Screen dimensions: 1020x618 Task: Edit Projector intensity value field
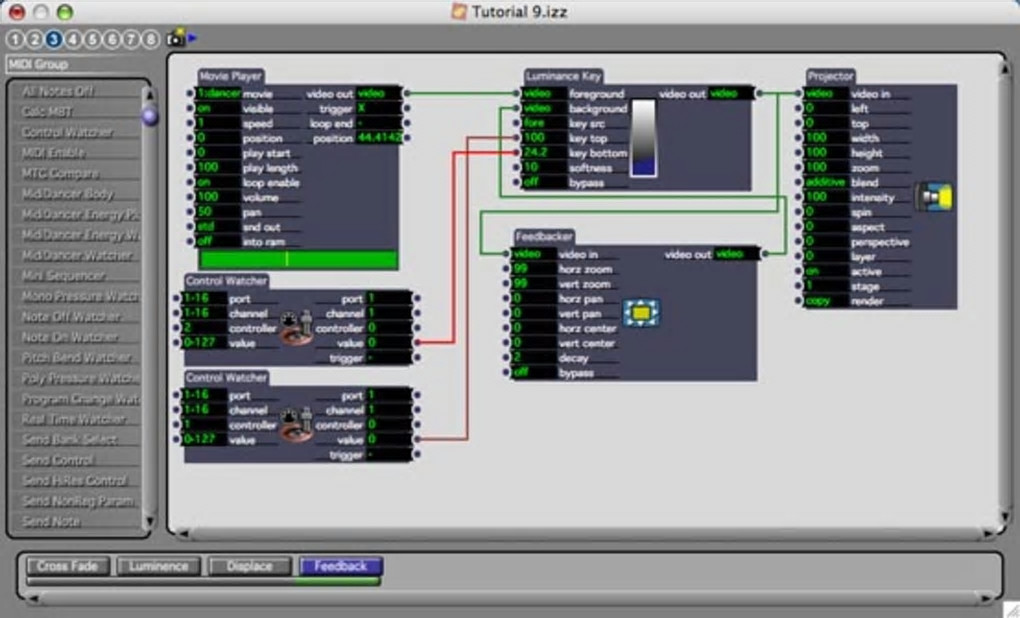[x=826, y=196]
